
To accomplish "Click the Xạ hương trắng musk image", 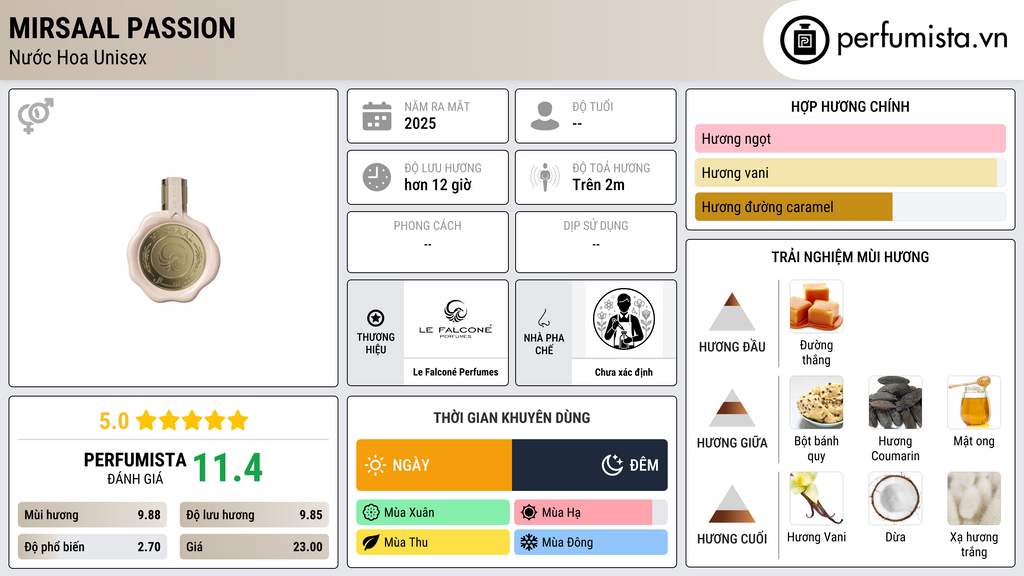I will [974, 498].
